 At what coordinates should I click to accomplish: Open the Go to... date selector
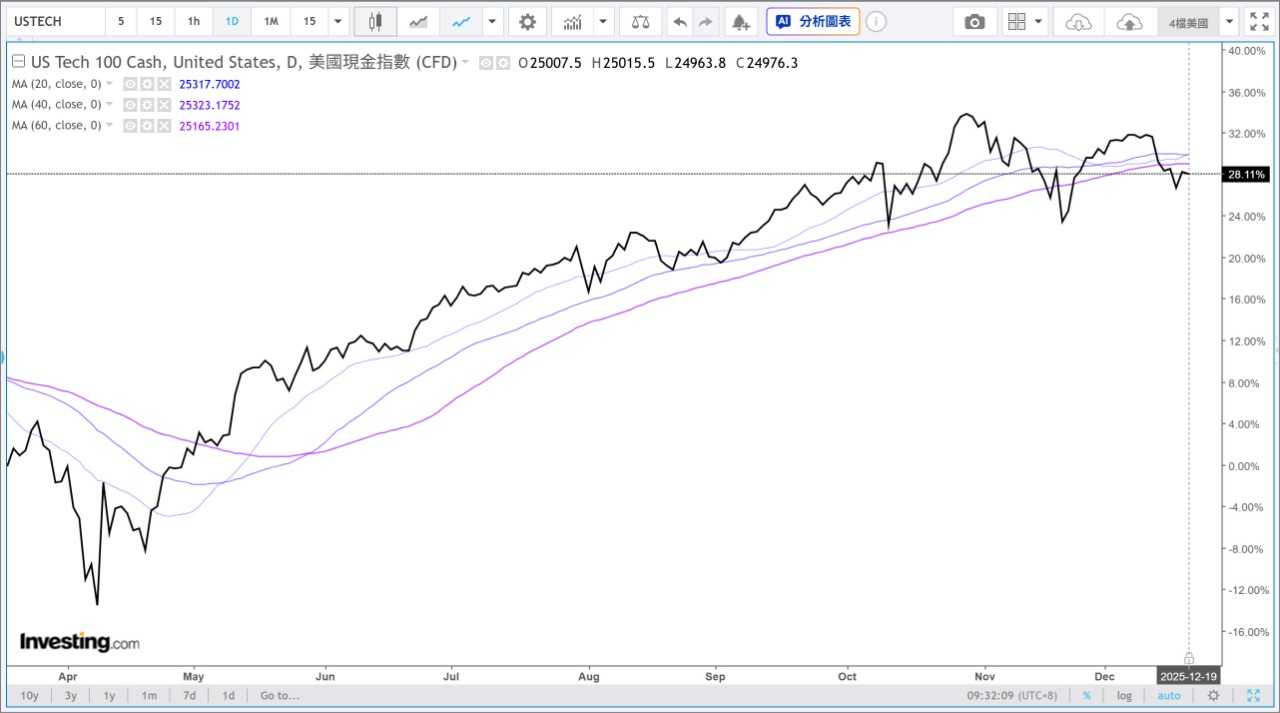click(x=280, y=695)
